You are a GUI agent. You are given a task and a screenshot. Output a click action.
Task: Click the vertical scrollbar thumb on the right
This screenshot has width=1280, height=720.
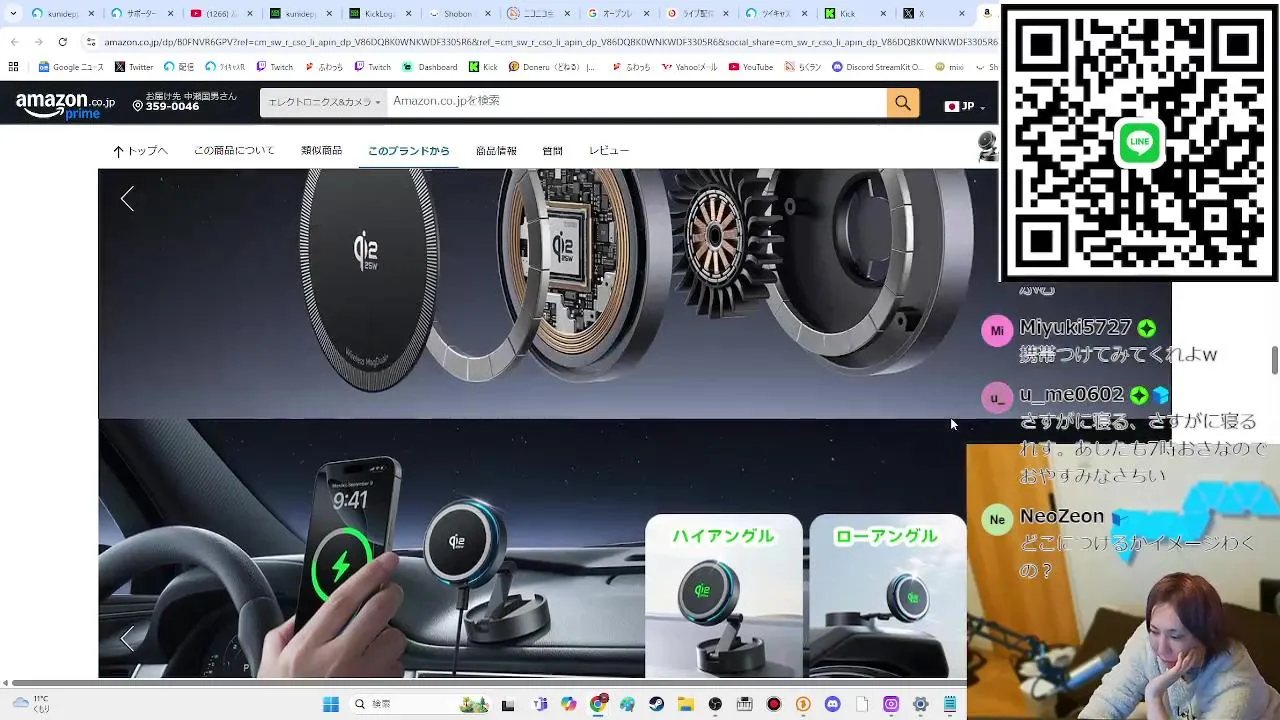pyautogui.click(x=1274, y=360)
